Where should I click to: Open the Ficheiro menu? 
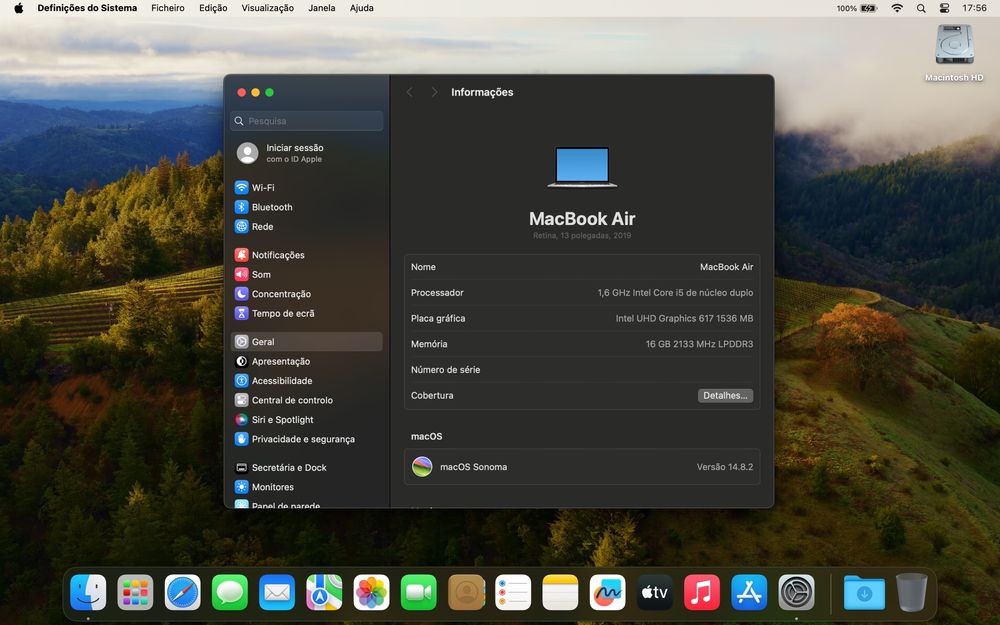(x=168, y=8)
